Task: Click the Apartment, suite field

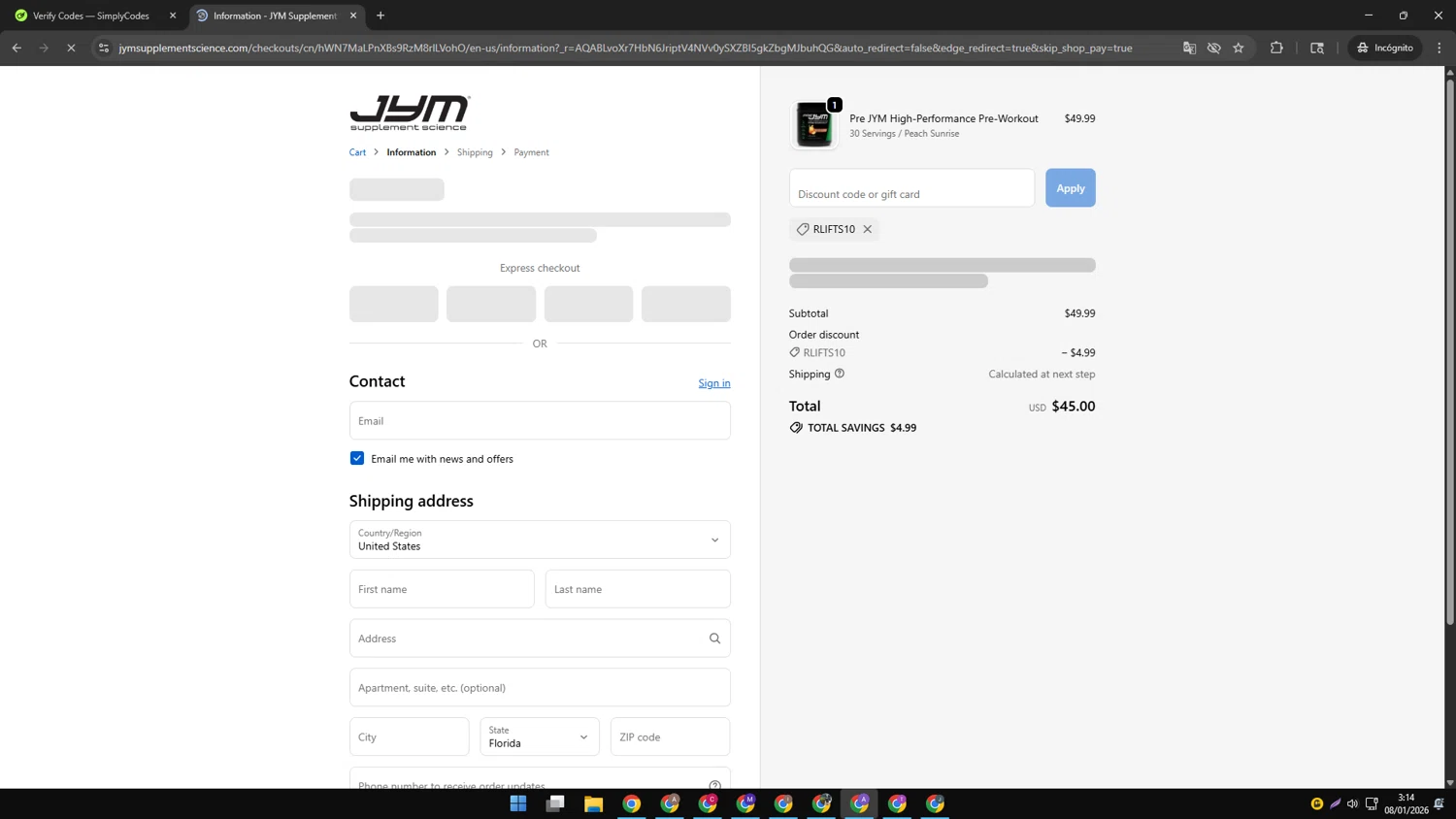Action: coord(540,688)
